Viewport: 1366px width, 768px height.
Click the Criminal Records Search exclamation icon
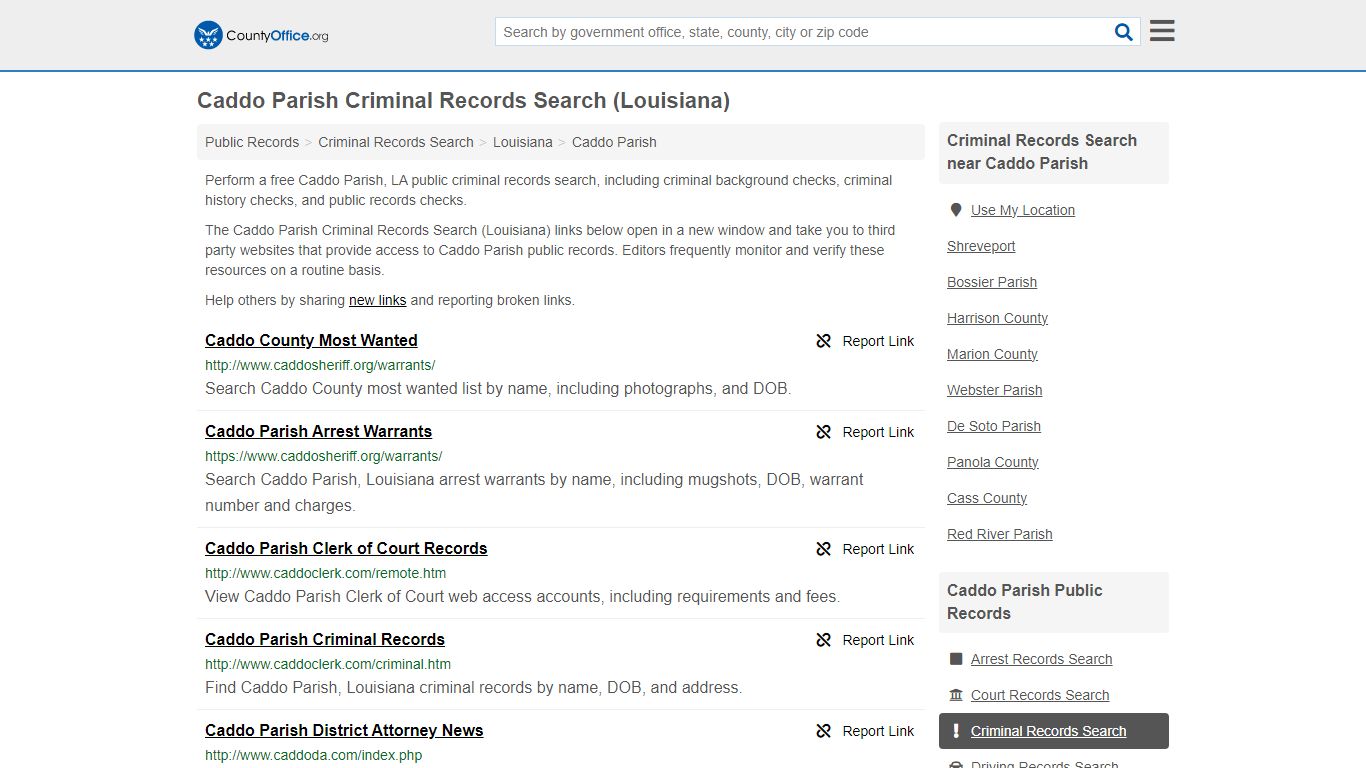956,731
